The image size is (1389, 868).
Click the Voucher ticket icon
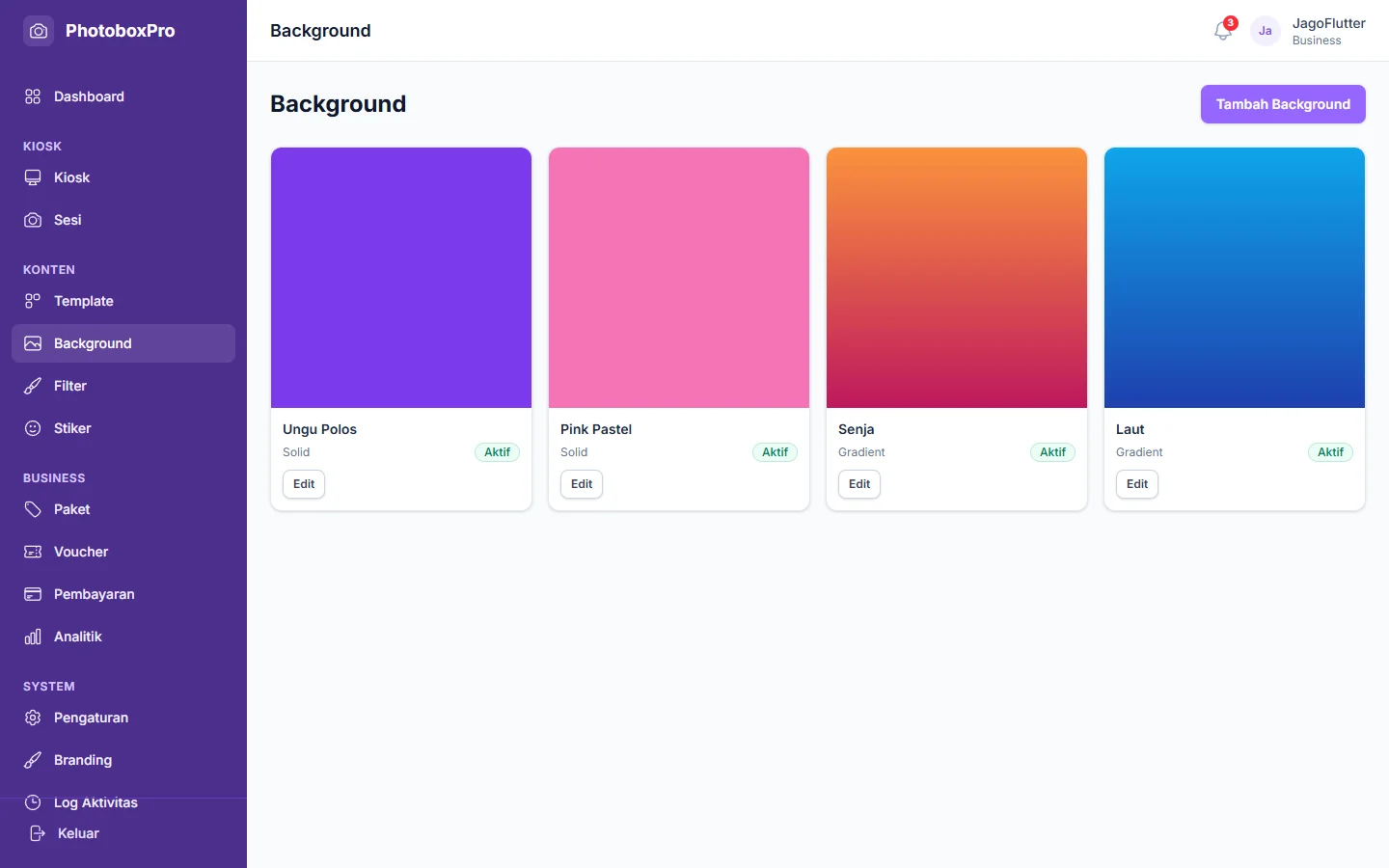(x=33, y=552)
